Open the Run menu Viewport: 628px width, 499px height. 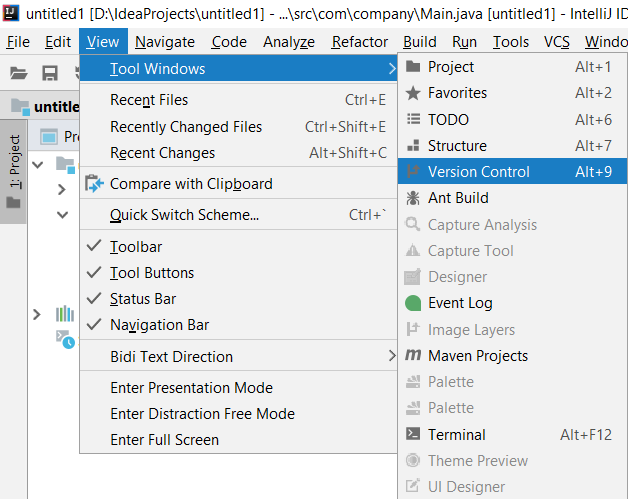[x=464, y=42]
